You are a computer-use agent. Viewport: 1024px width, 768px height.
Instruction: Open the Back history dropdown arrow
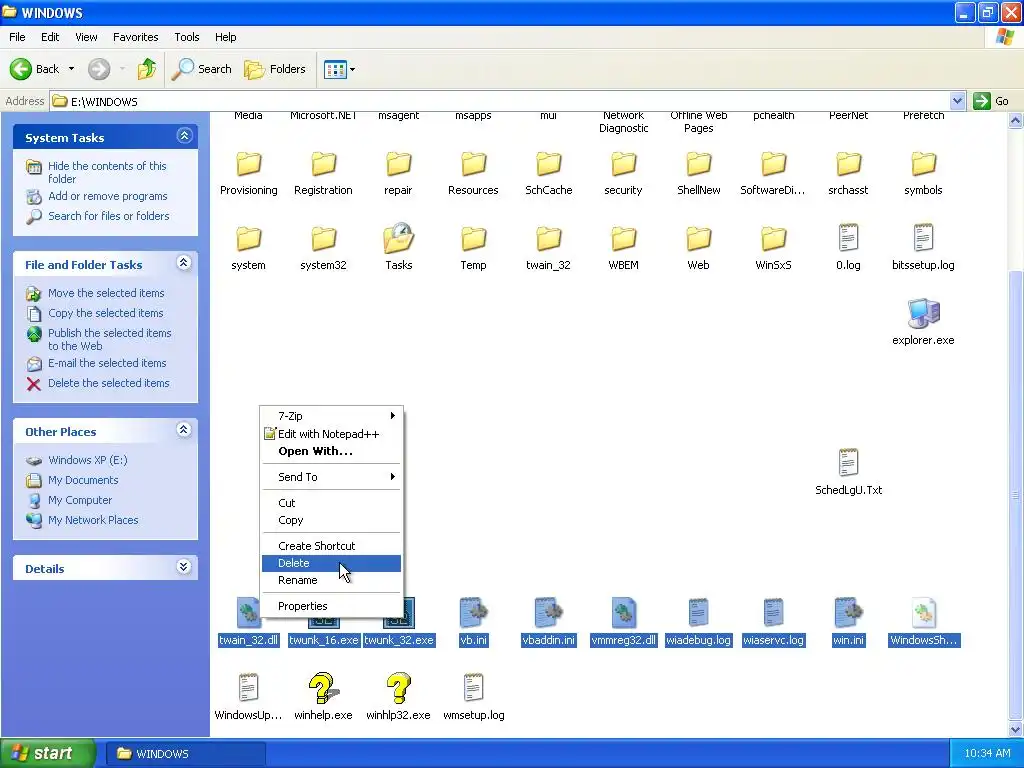pyautogui.click(x=71, y=69)
